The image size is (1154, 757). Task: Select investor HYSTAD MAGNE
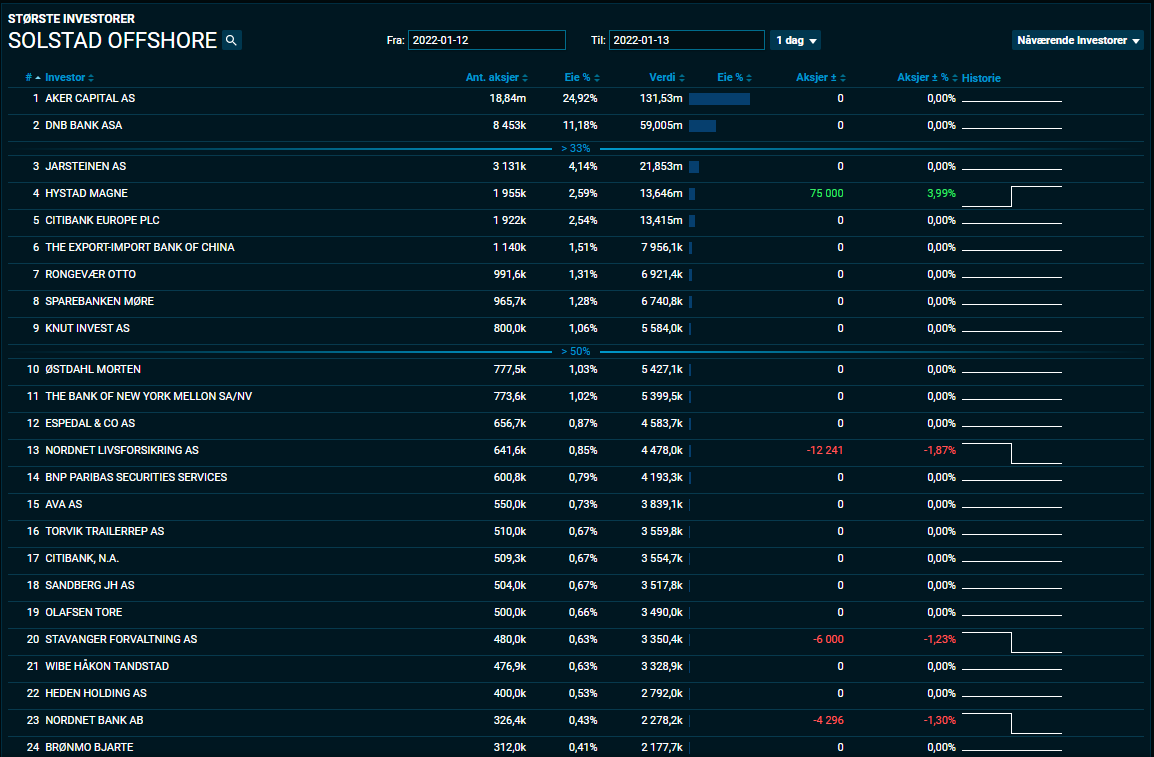(x=86, y=193)
